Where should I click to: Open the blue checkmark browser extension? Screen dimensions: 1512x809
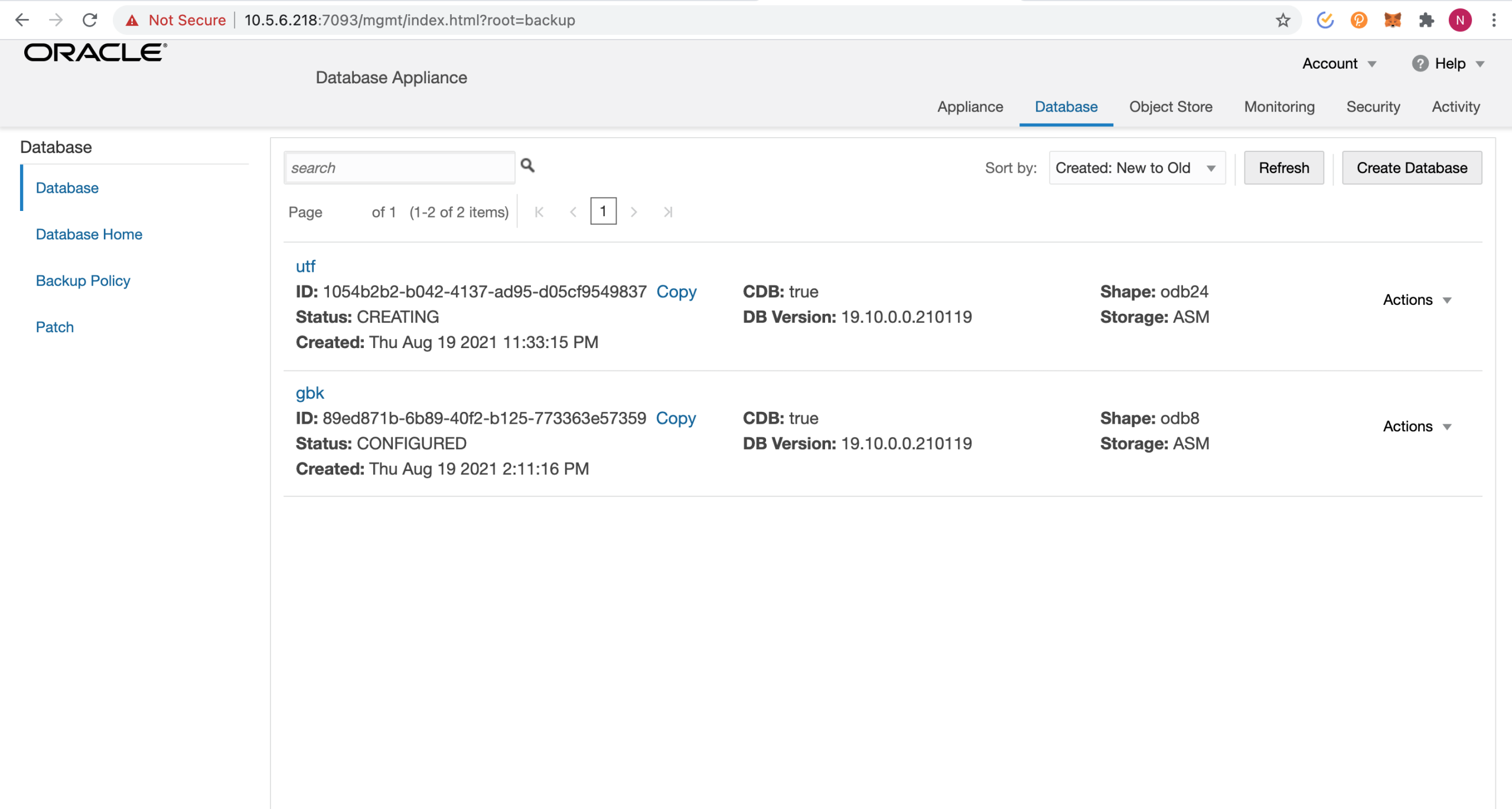1325,20
